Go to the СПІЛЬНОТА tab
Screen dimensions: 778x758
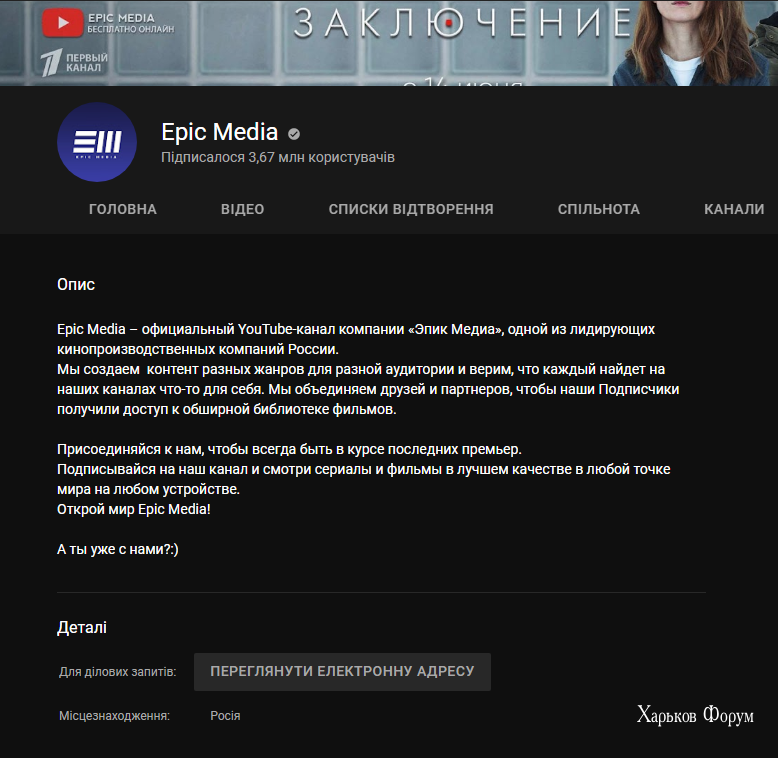tap(598, 209)
